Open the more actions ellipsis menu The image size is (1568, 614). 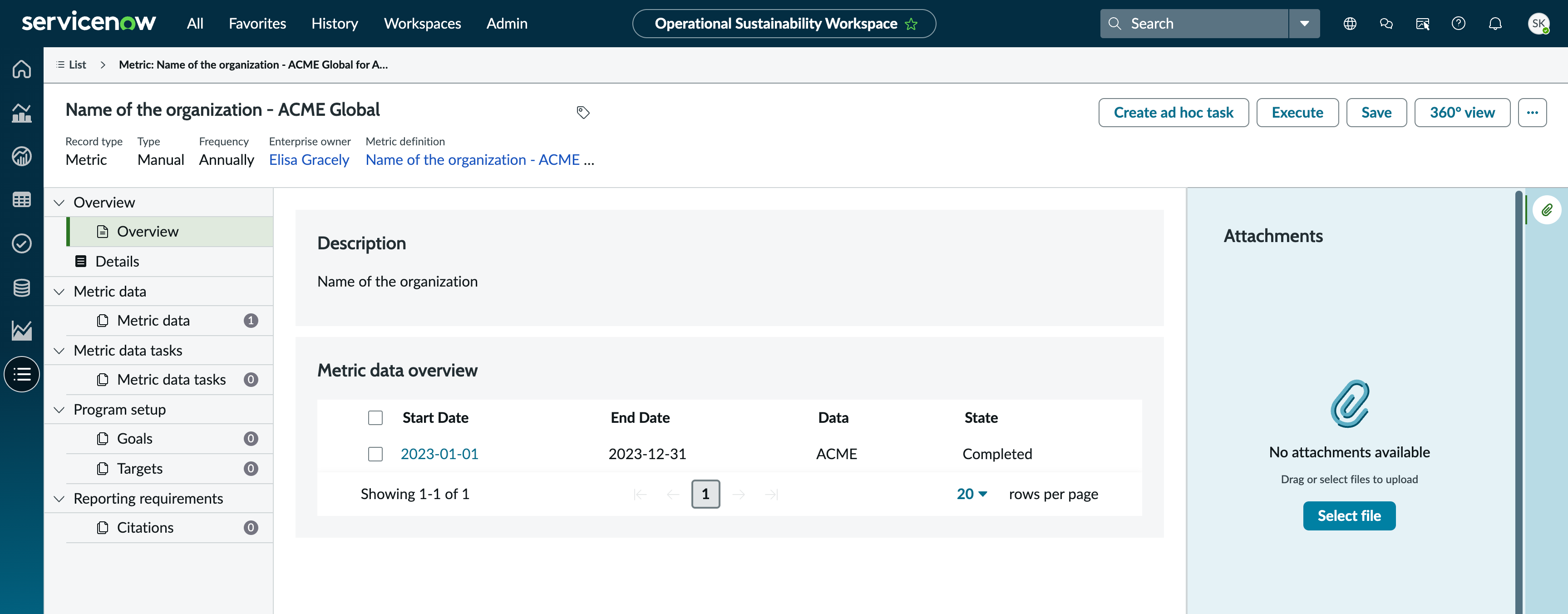click(1532, 113)
